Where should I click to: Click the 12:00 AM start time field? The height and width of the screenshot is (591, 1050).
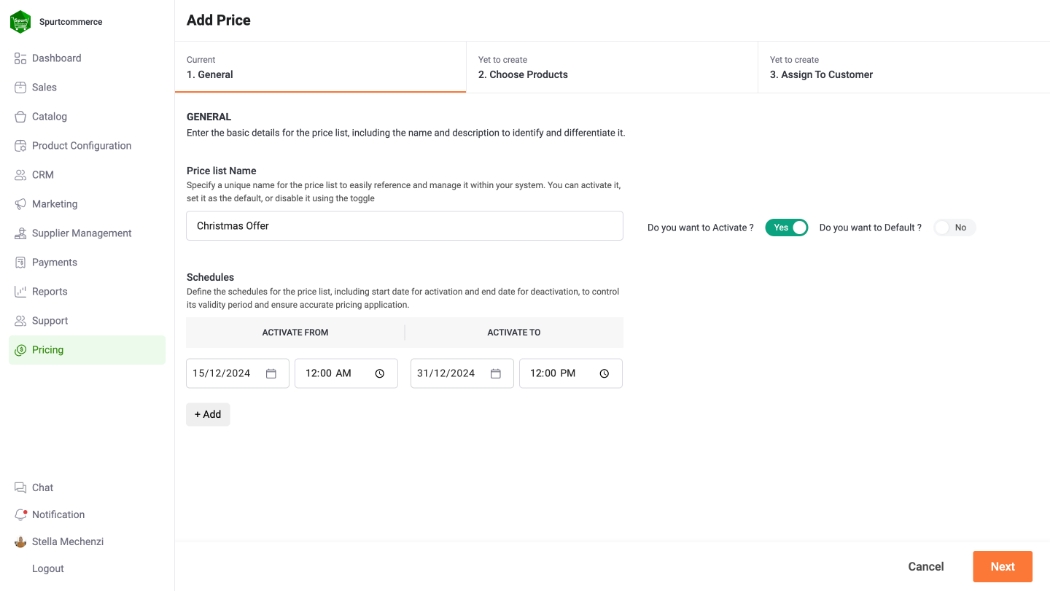pos(346,373)
